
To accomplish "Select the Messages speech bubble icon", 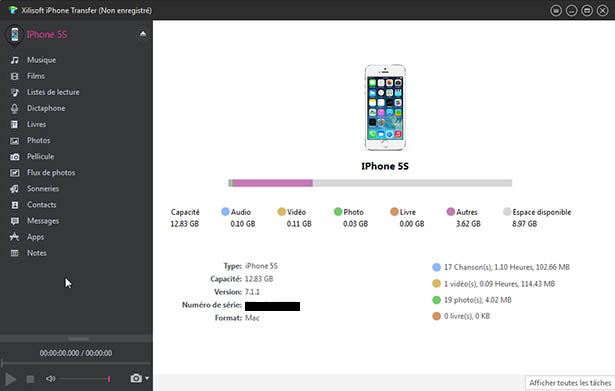I will click(15, 221).
